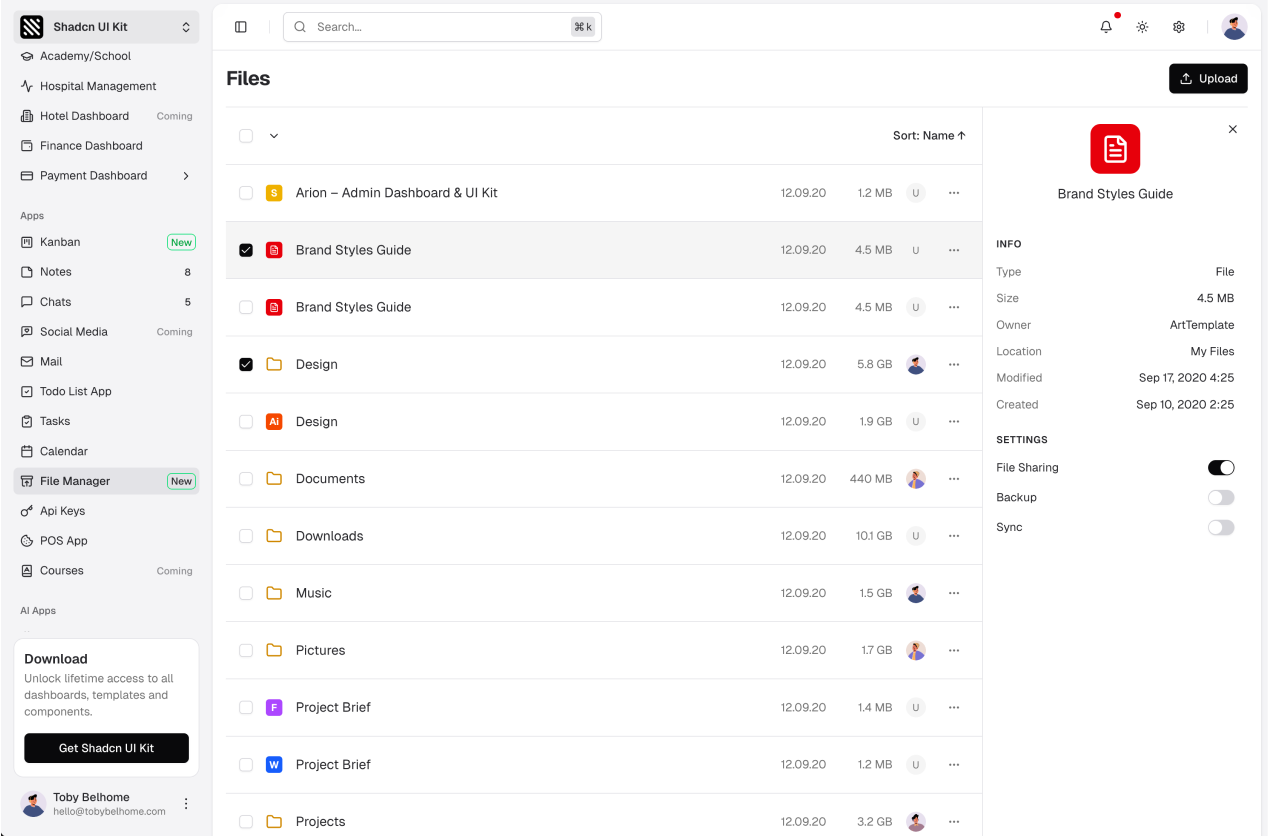Screen dimensions: 1270x836
Task: Click the orange Ai file icon of Design
Action: pyautogui.click(x=274, y=422)
